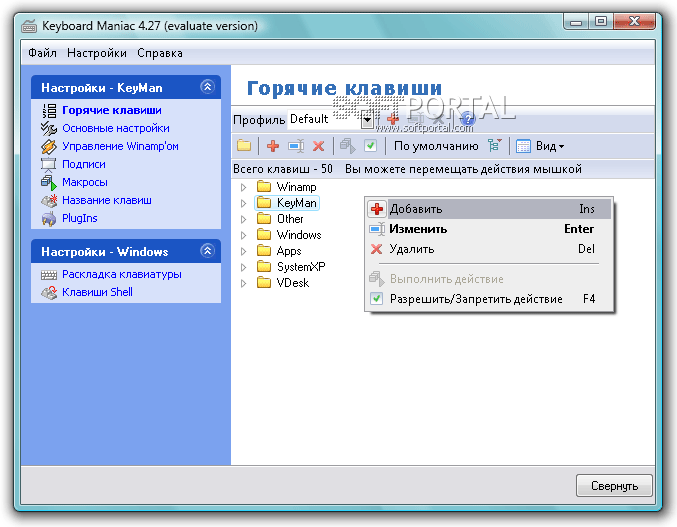Open Основные настройки link
Viewport: 677px width, 527px height.
pyautogui.click(x=116, y=128)
